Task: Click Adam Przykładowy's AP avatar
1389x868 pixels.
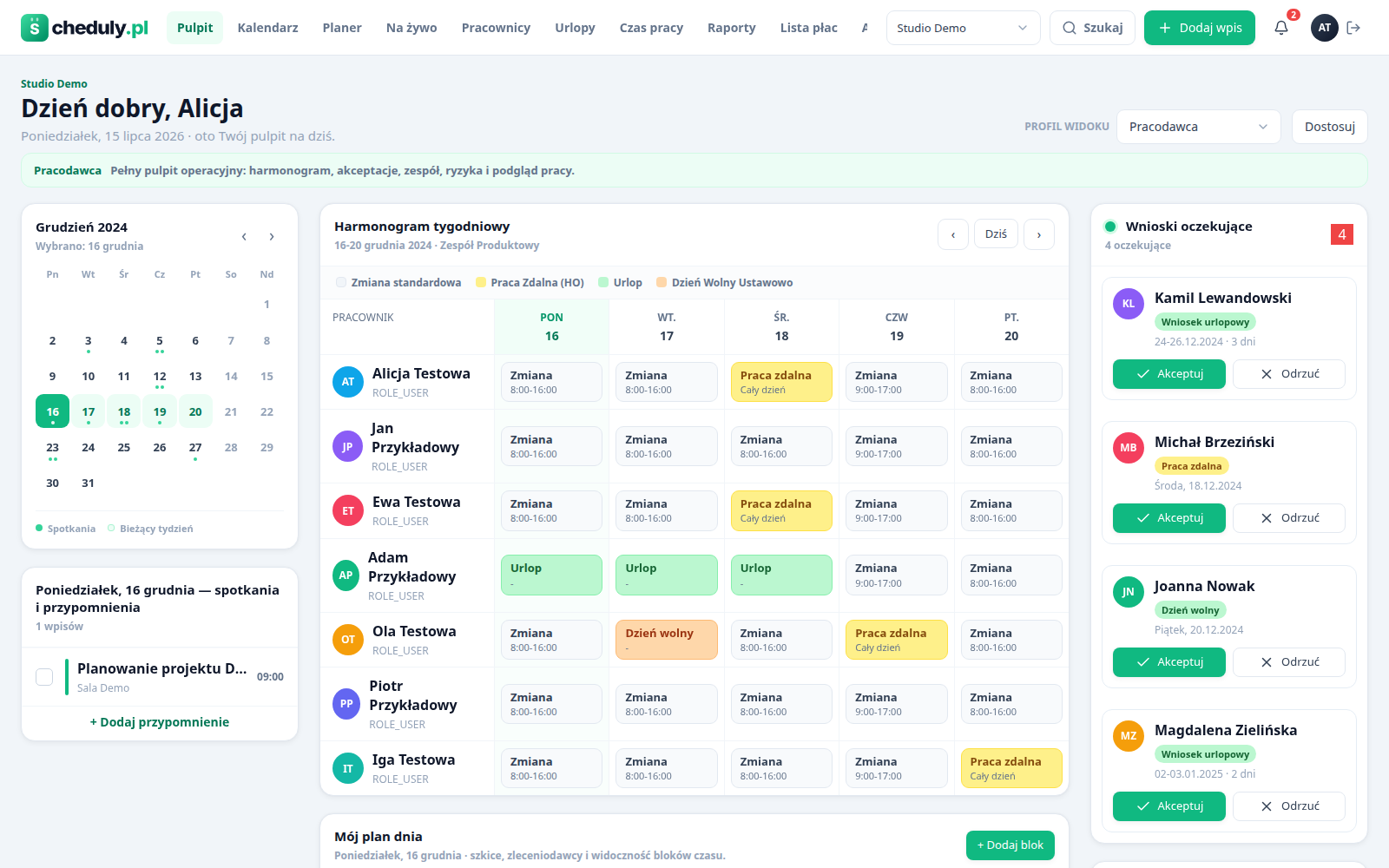Action: click(x=346, y=575)
